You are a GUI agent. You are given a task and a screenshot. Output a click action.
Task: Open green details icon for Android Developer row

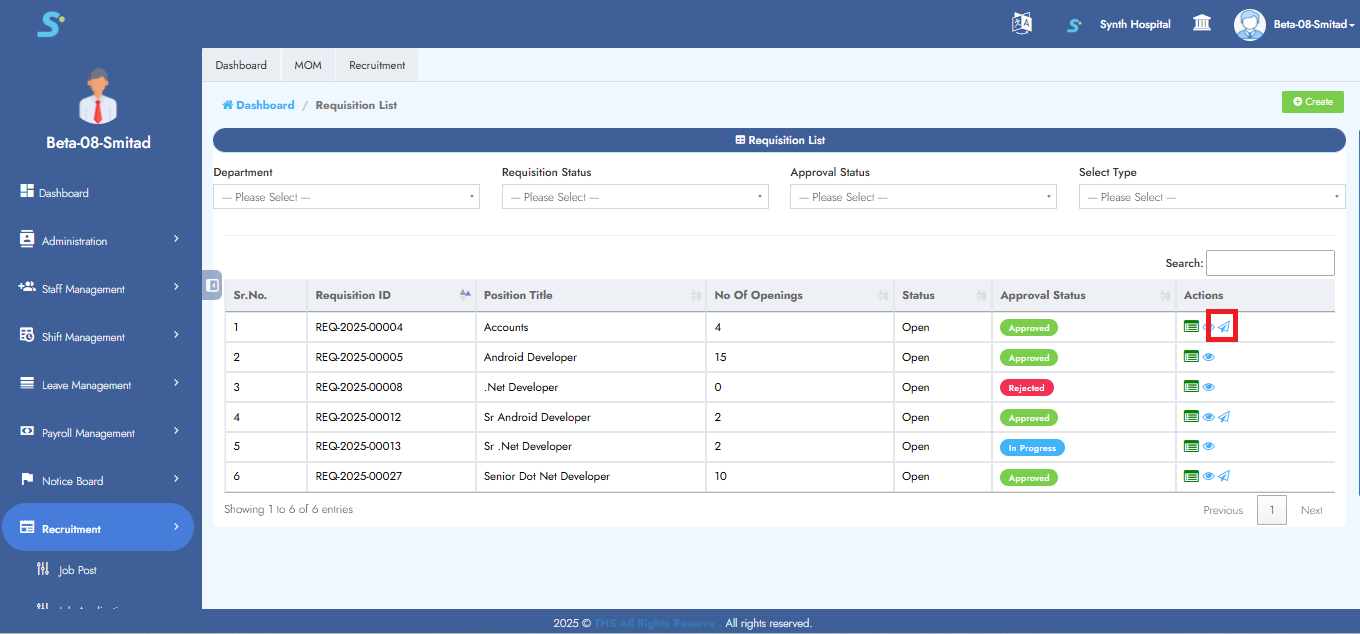(x=1191, y=357)
